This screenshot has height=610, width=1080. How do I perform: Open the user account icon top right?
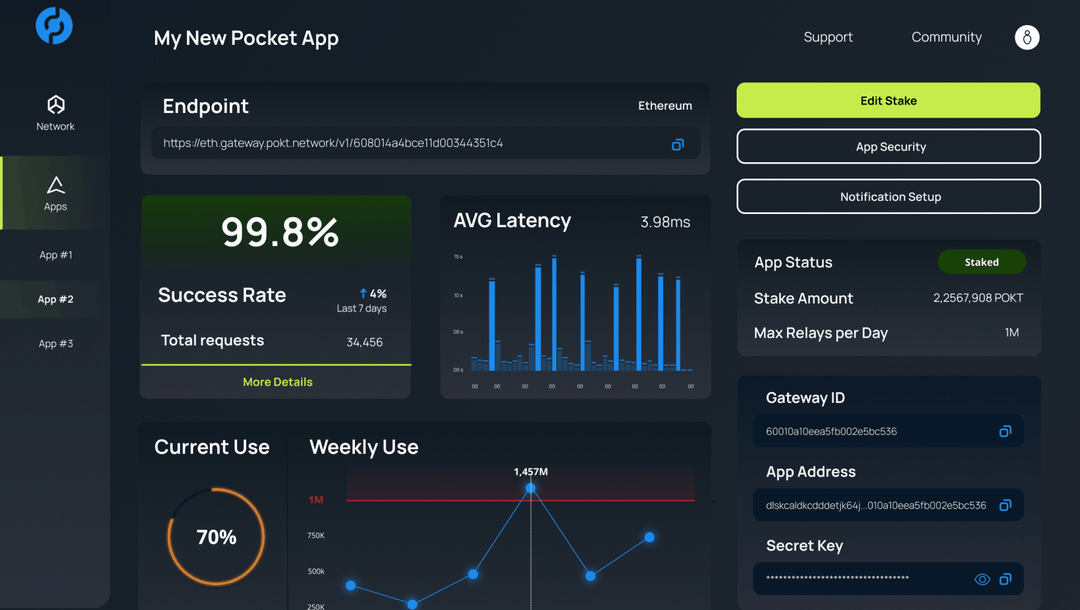[1026, 37]
